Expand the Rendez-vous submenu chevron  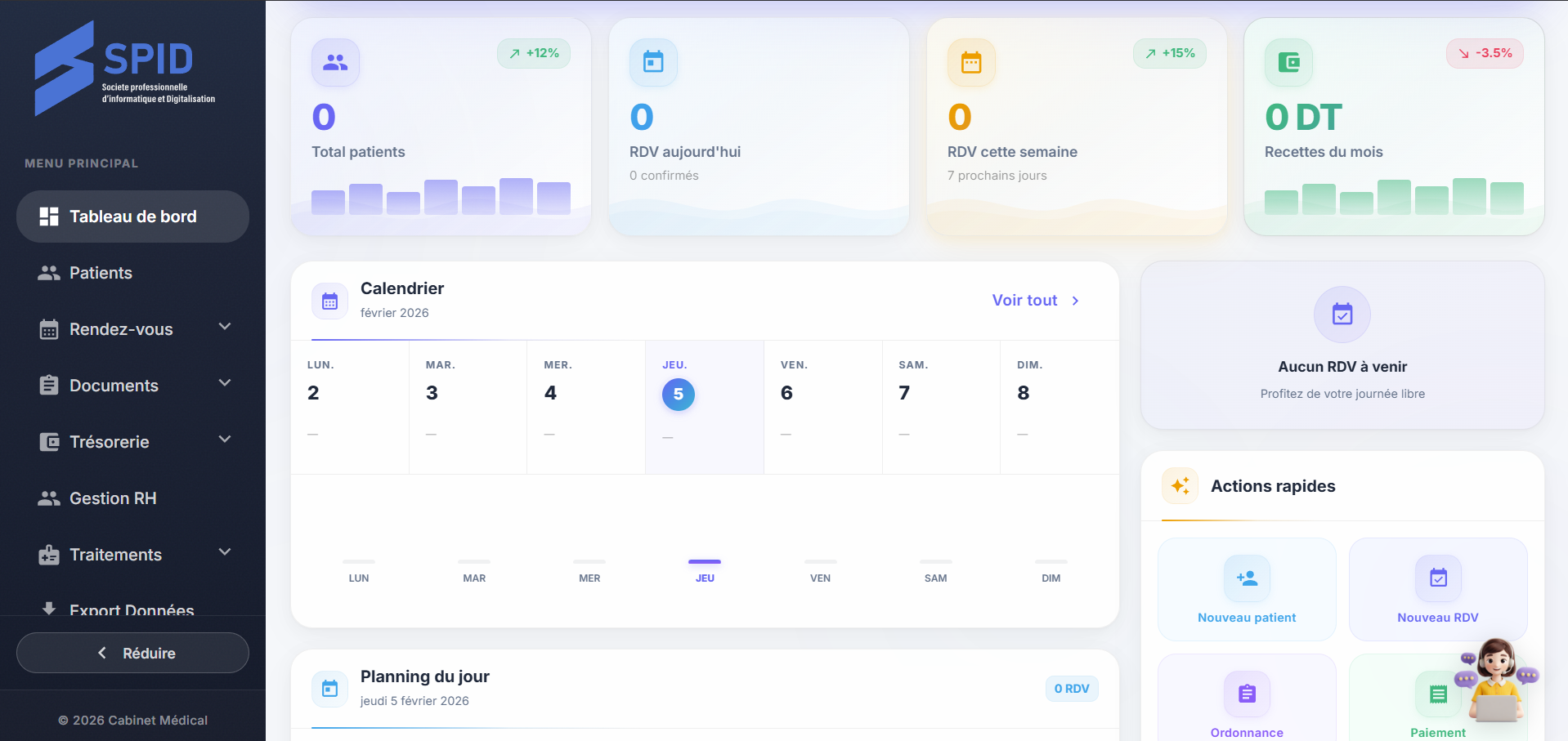pos(225,328)
